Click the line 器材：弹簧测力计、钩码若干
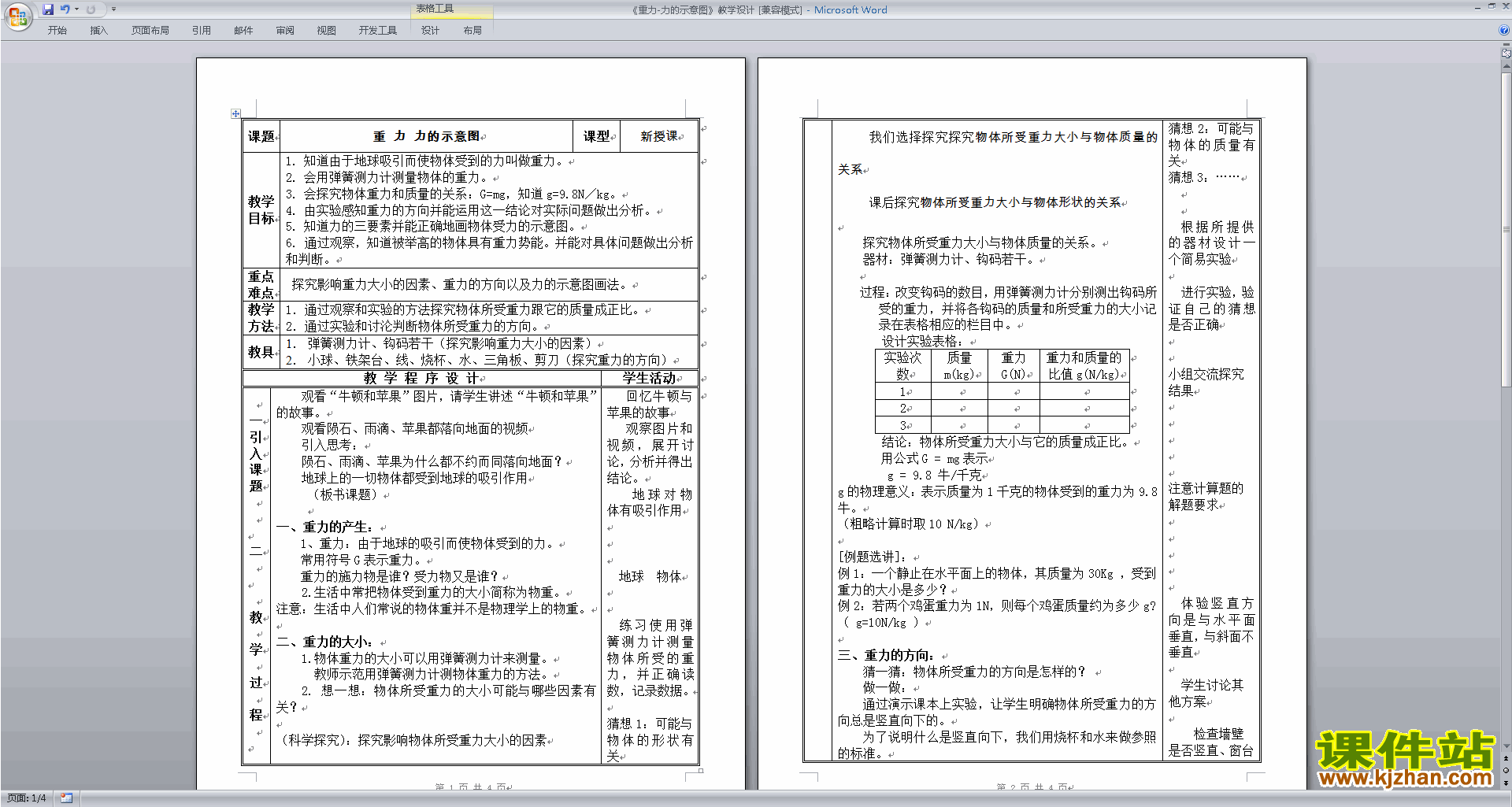1512x807 pixels. tap(949, 259)
